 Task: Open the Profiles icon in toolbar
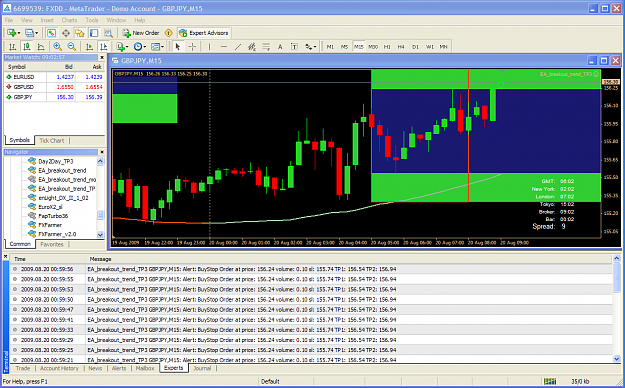pos(29,33)
